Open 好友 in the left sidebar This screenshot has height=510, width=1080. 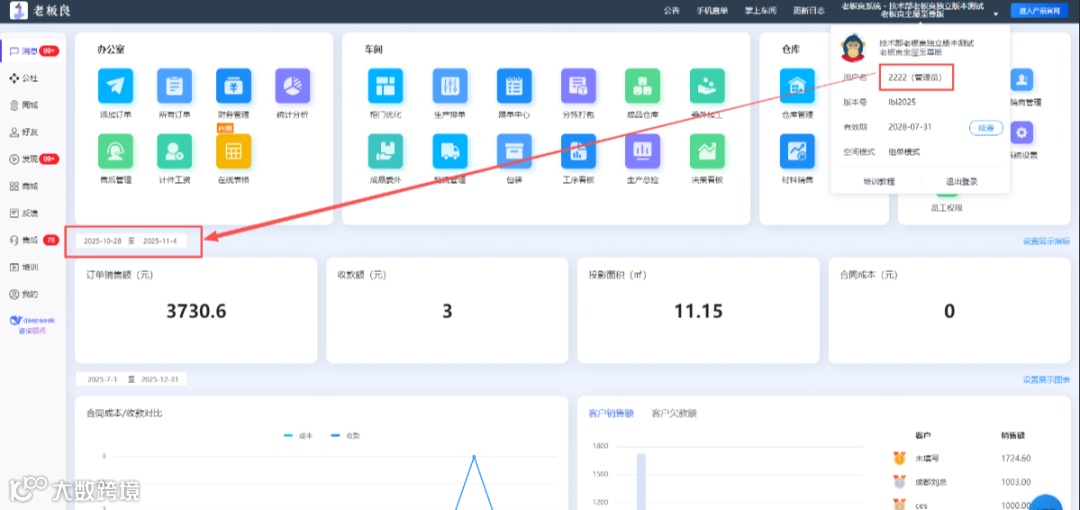pos(24,132)
